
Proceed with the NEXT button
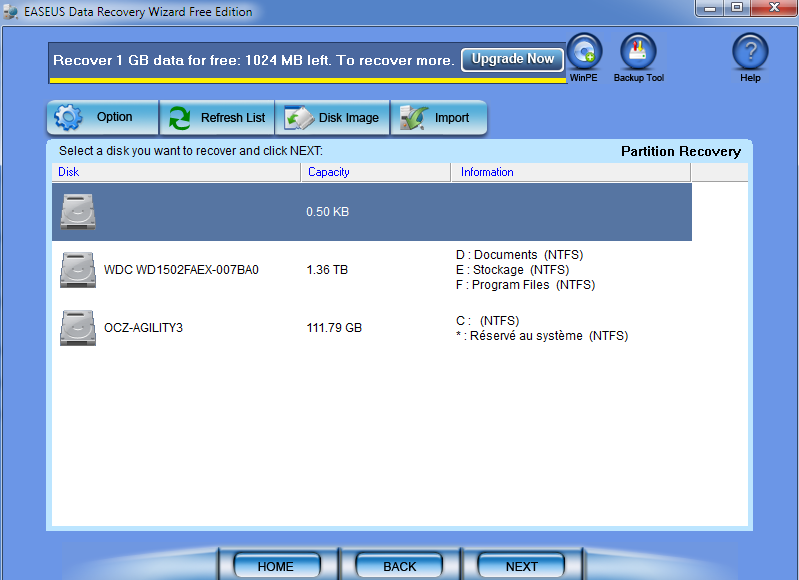[x=521, y=566]
